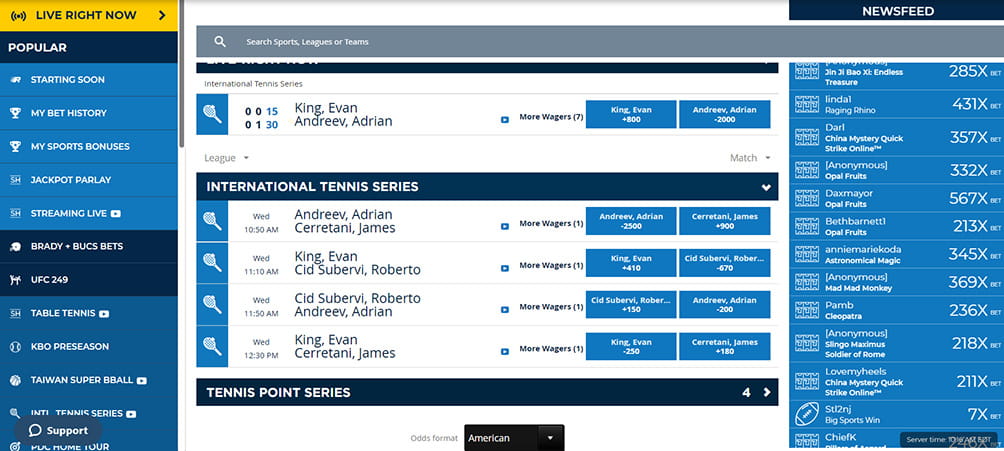Open My Bet History
This screenshot has width=1004, height=451.
tap(88, 113)
